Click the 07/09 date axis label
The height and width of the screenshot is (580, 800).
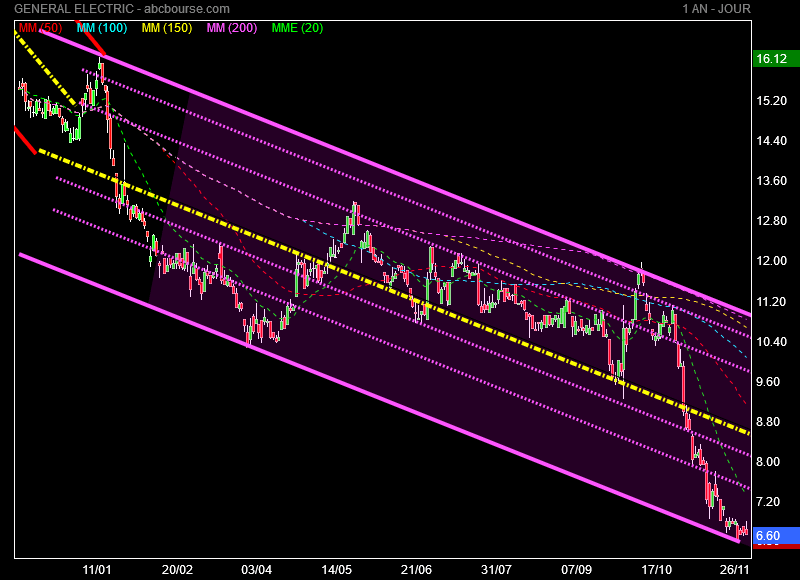(x=577, y=570)
